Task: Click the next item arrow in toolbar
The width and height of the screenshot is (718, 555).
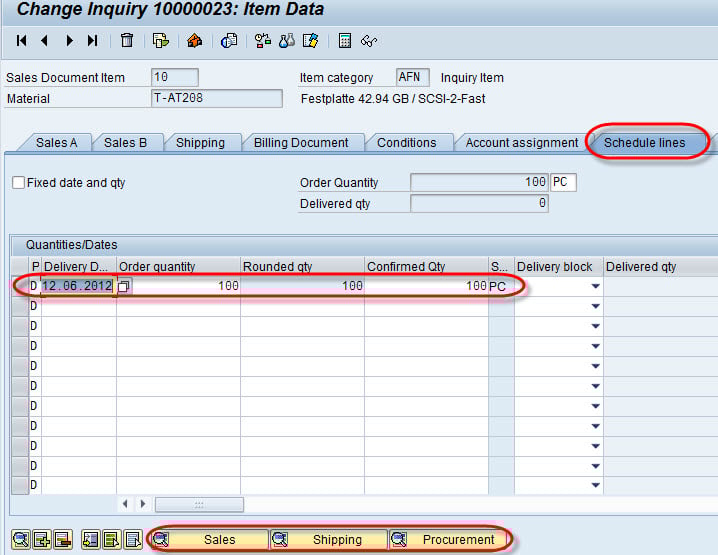Action: [69, 41]
